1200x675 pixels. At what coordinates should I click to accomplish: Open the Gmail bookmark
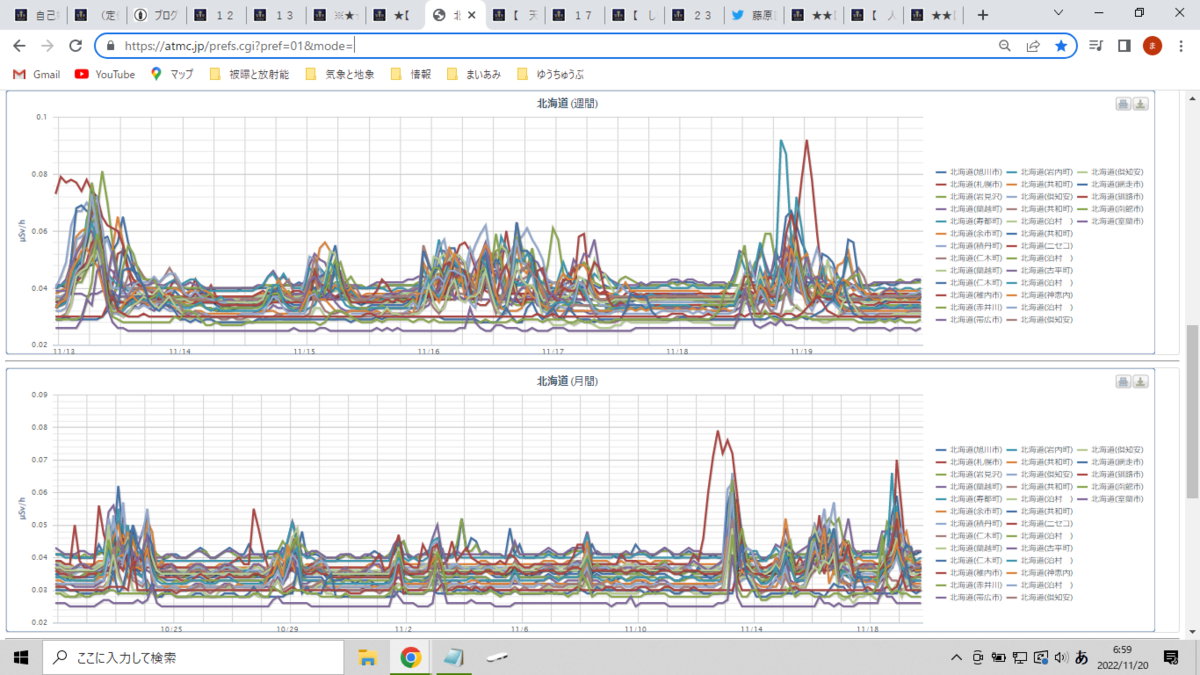(x=36, y=74)
